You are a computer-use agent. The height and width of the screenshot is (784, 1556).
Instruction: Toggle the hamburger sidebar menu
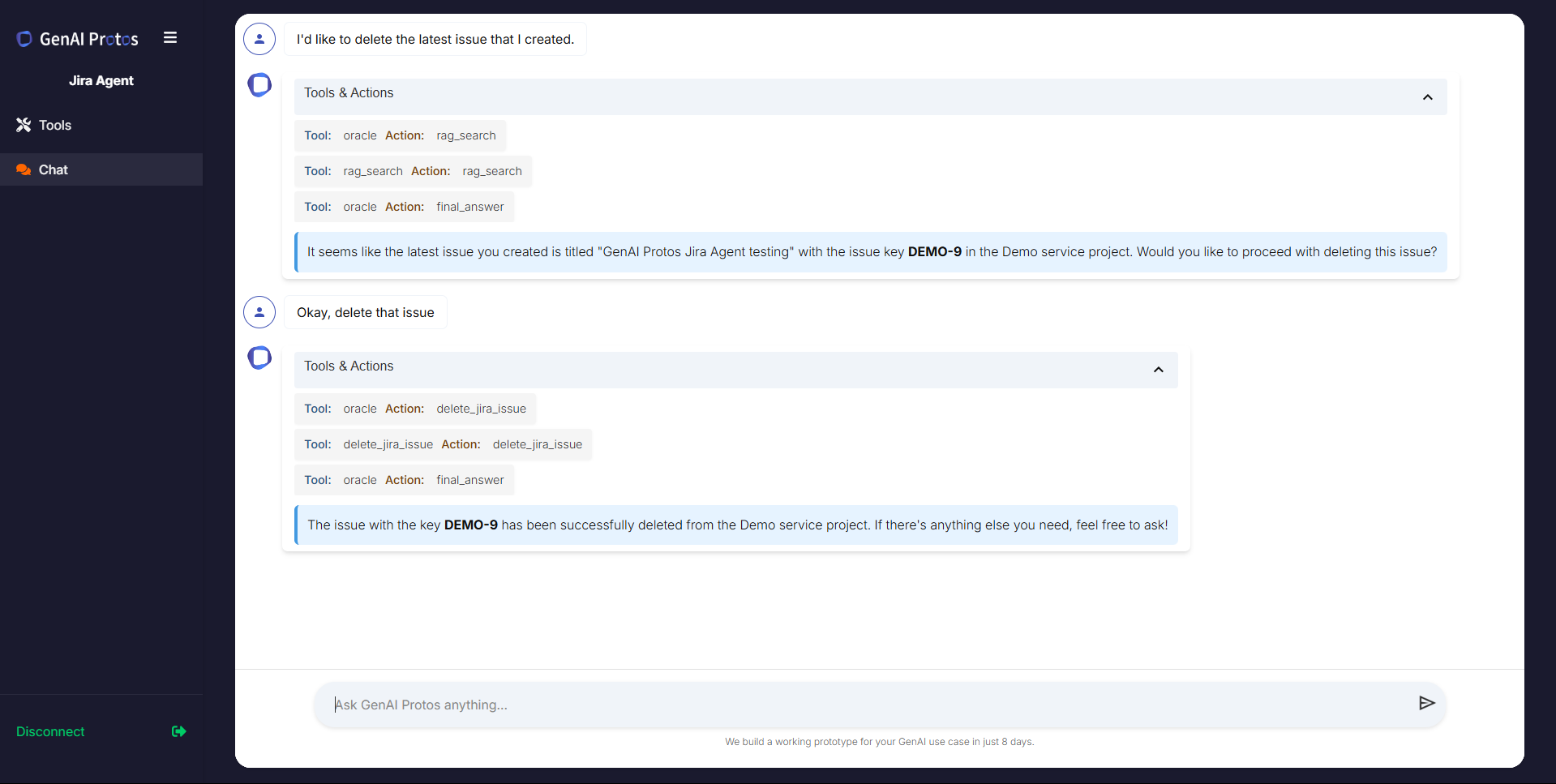170,38
